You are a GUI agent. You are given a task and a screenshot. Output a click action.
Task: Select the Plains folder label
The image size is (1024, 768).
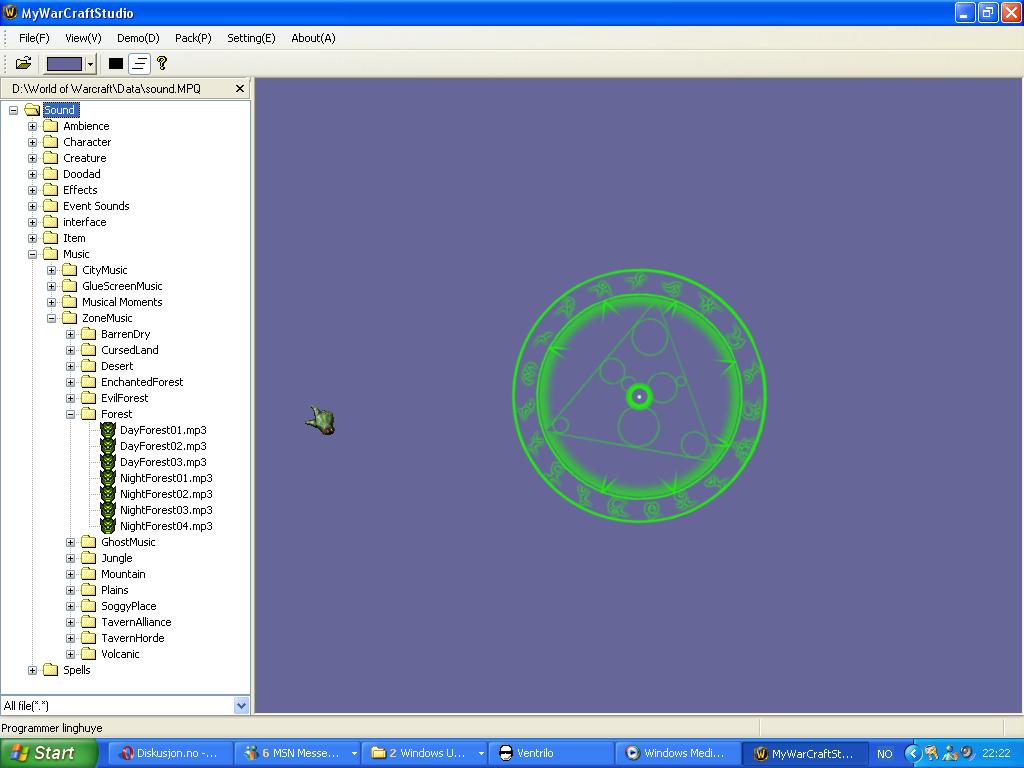coord(115,590)
